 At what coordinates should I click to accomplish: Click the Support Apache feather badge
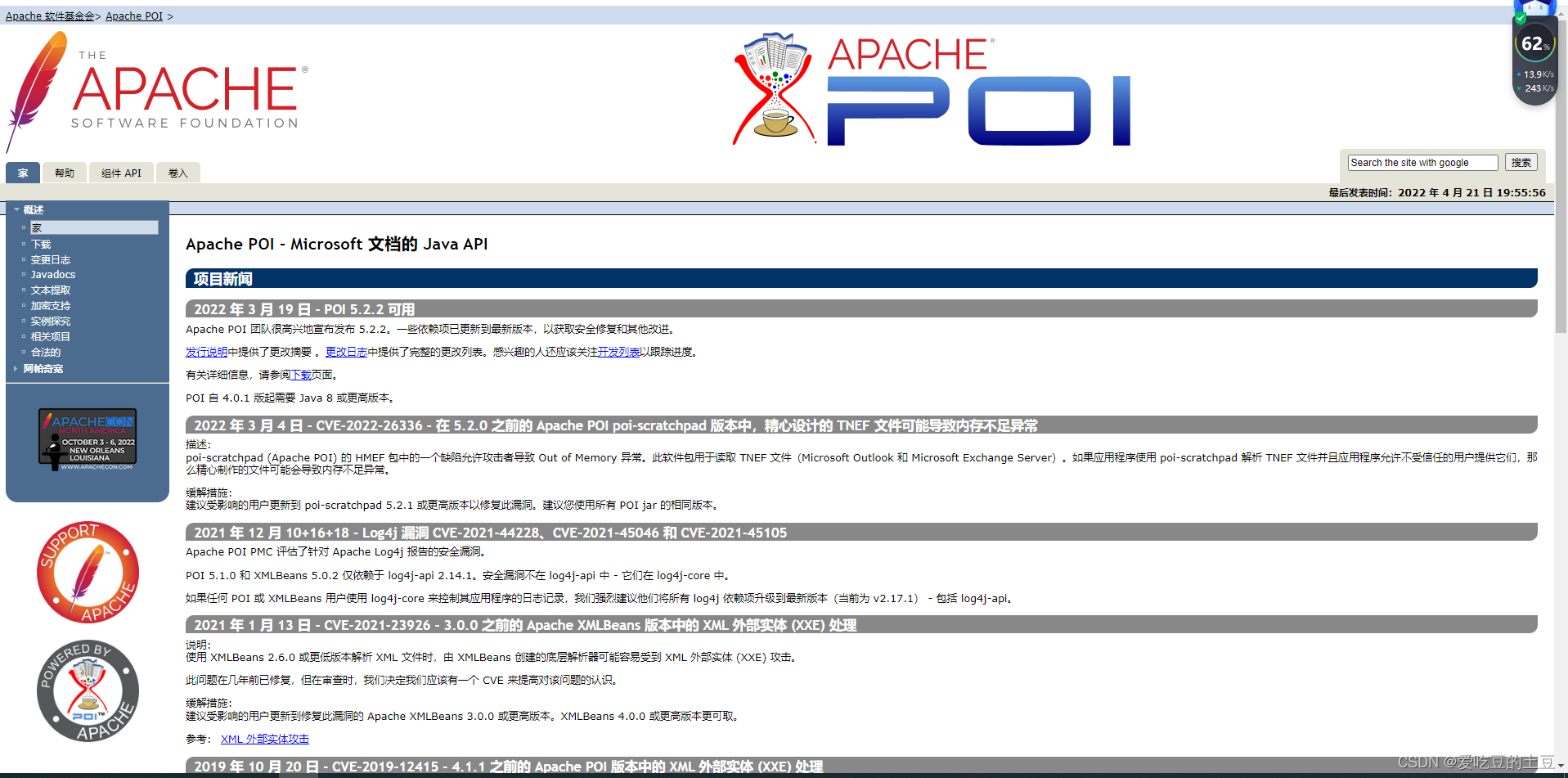tap(87, 572)
